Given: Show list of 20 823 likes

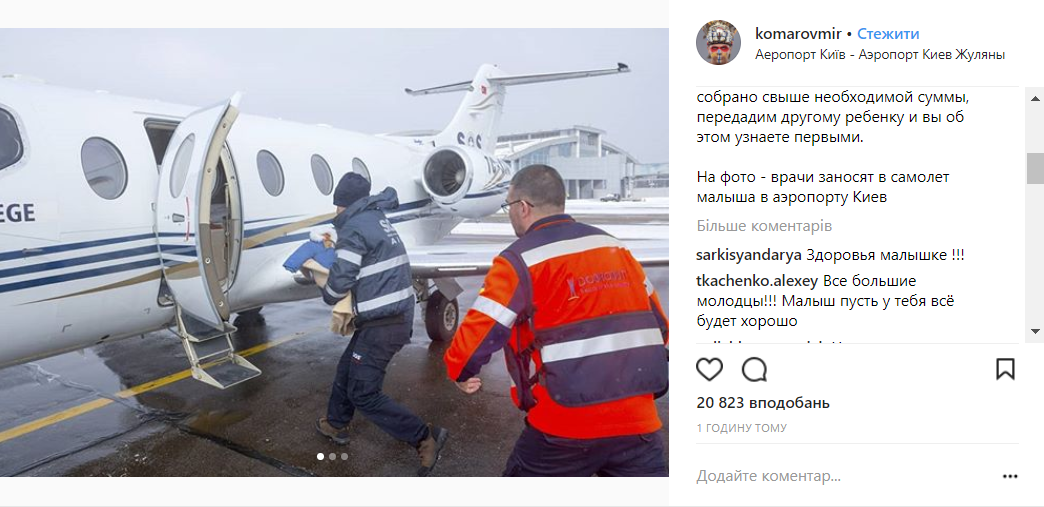Looking at the screenshot, I should [763, 403].
